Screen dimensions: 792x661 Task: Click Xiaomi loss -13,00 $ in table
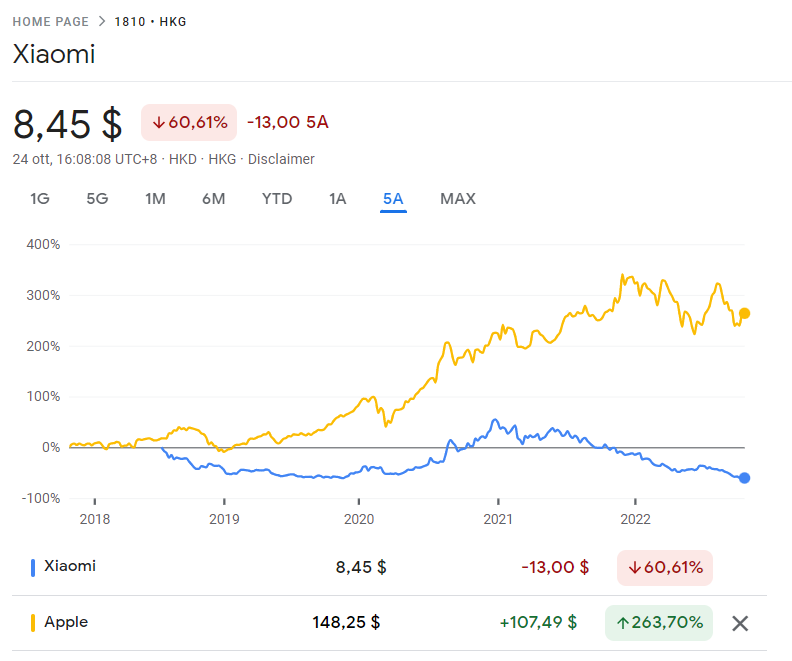555,567
